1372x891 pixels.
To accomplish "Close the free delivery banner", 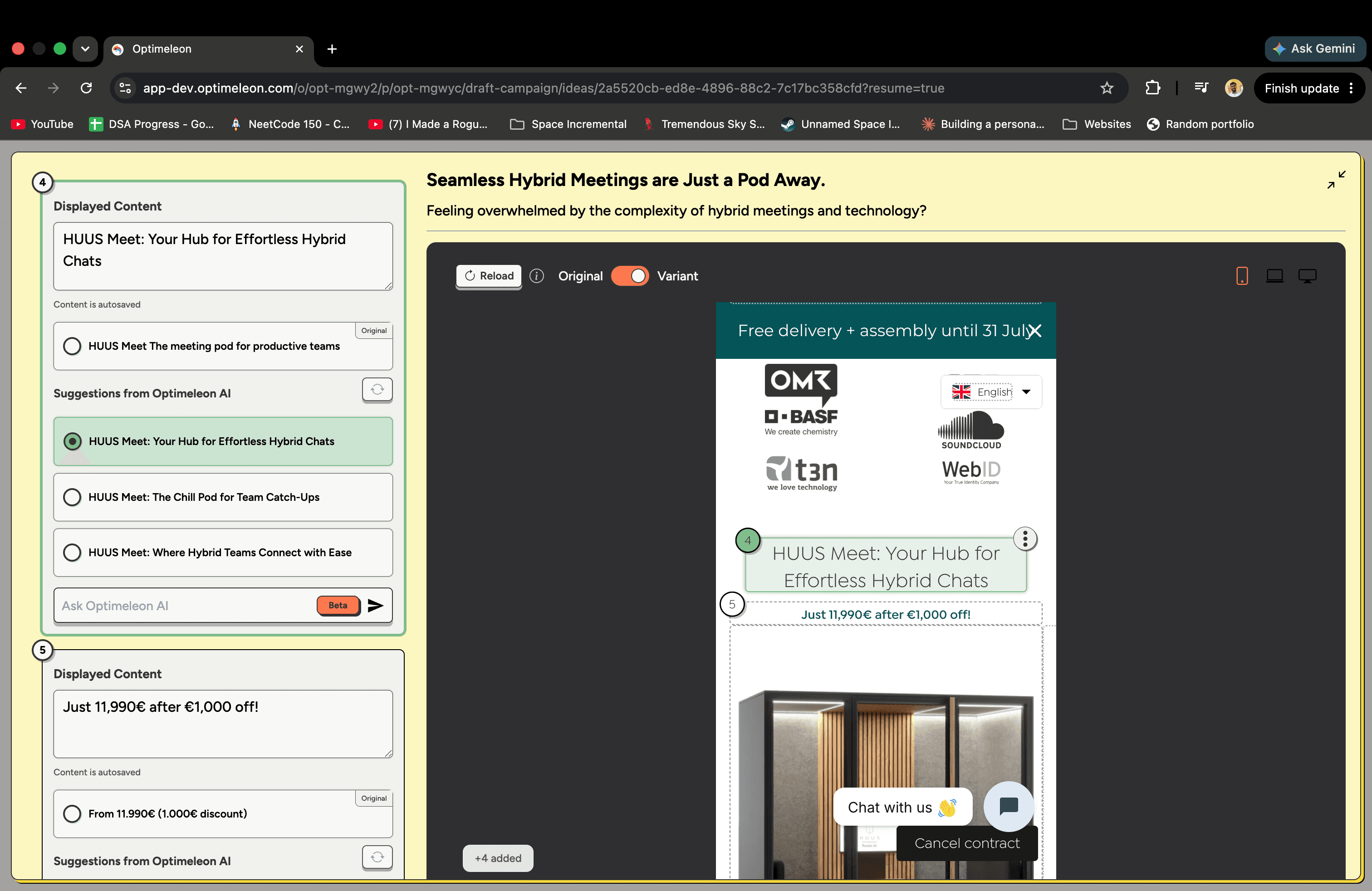I will click(x=1035, y=331).
